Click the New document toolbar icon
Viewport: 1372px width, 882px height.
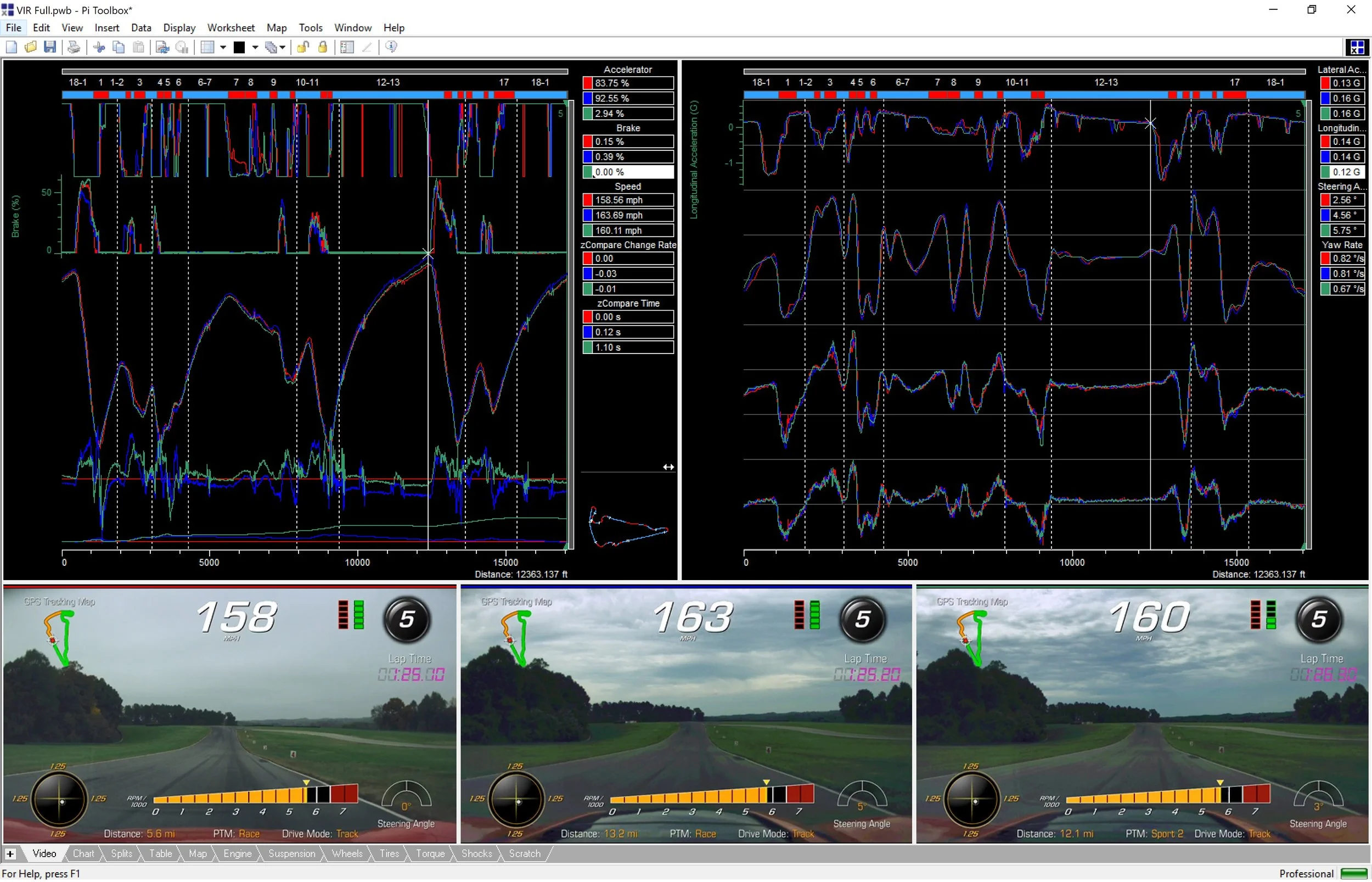[x=12, y=48]
